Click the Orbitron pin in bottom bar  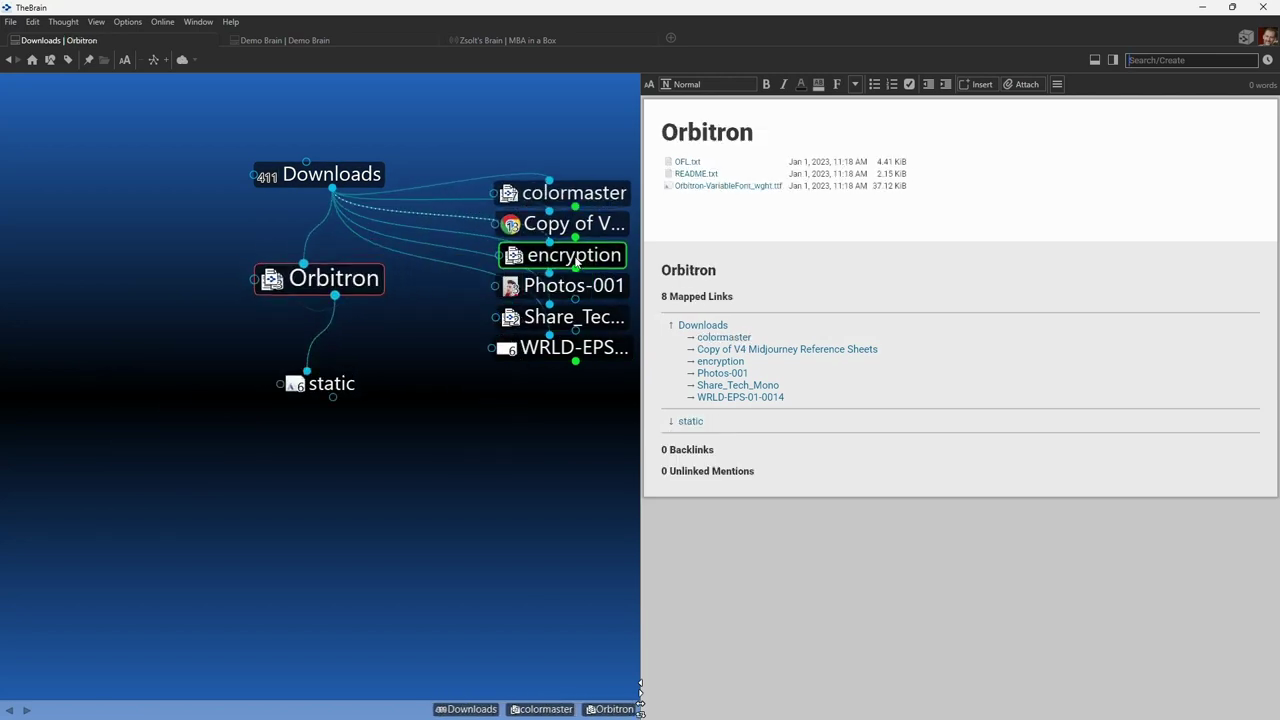(x=610, y=710)
